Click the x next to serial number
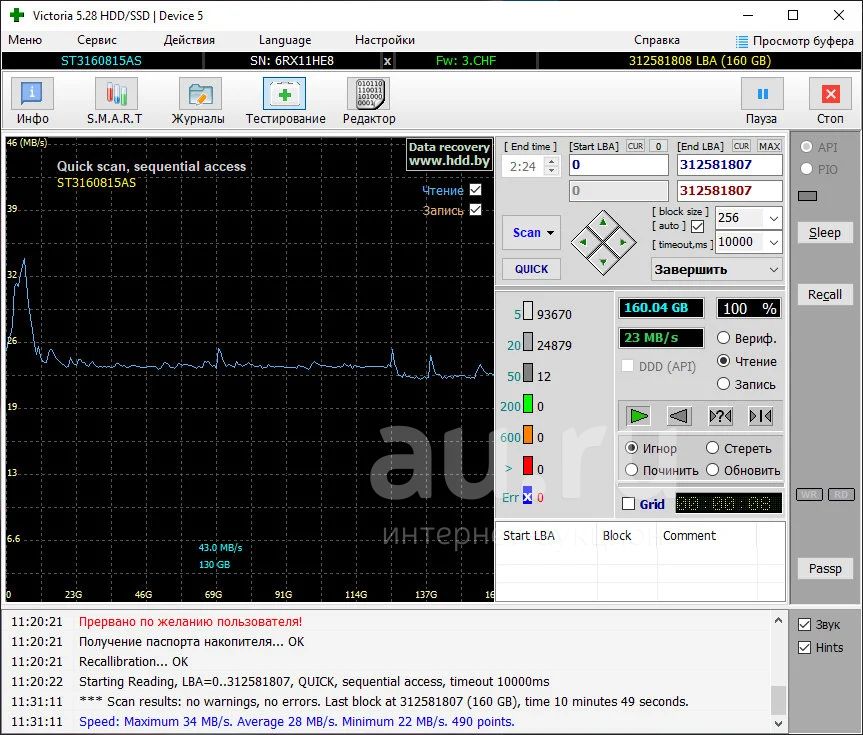 point(387,61)
